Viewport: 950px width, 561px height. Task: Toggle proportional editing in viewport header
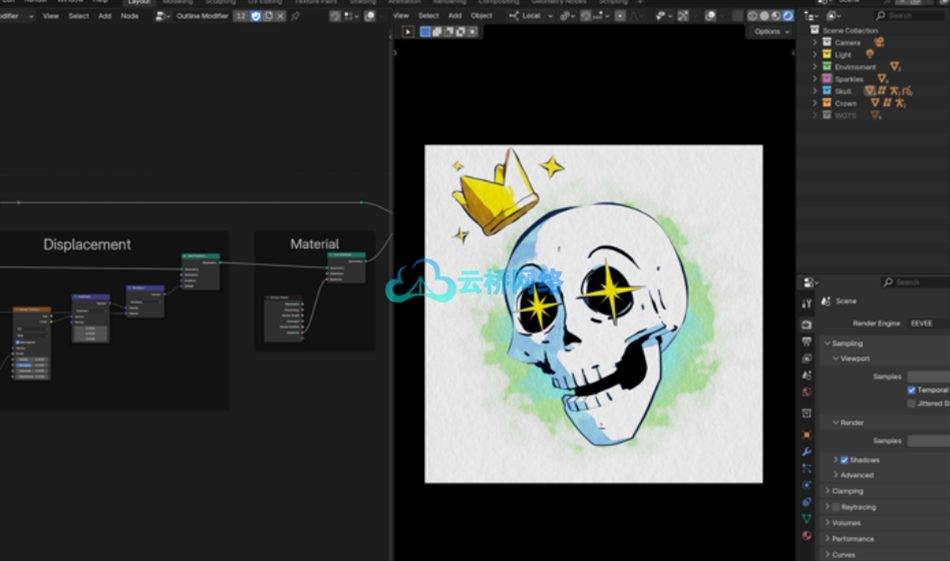620,16
